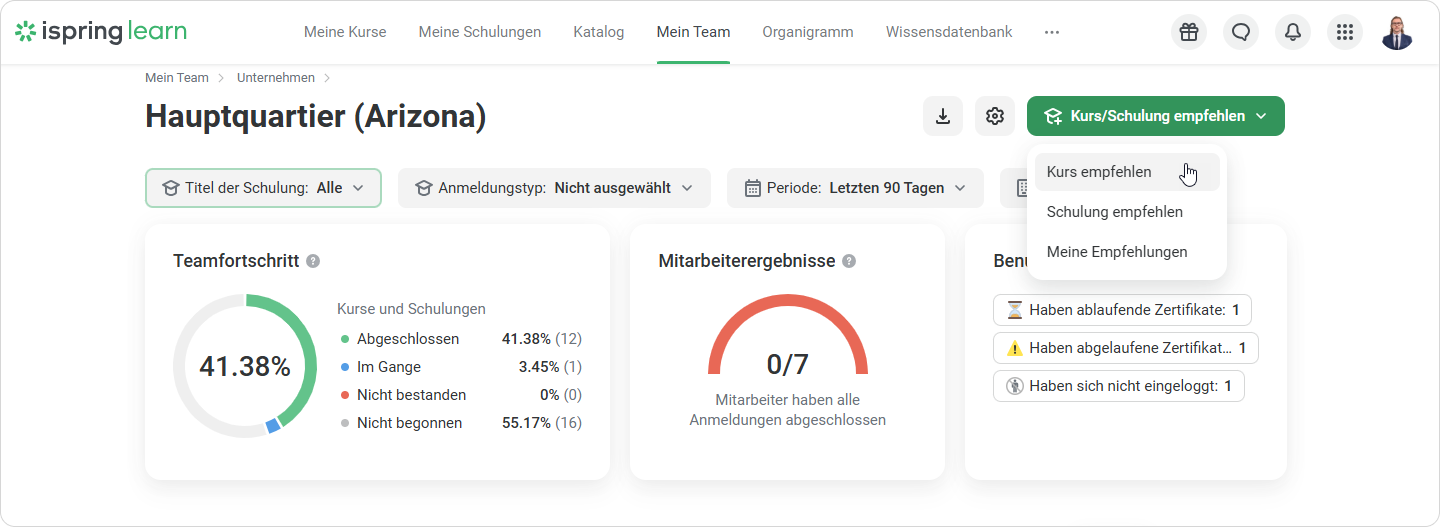Click the gift box icon in header

click(1188, 32)
